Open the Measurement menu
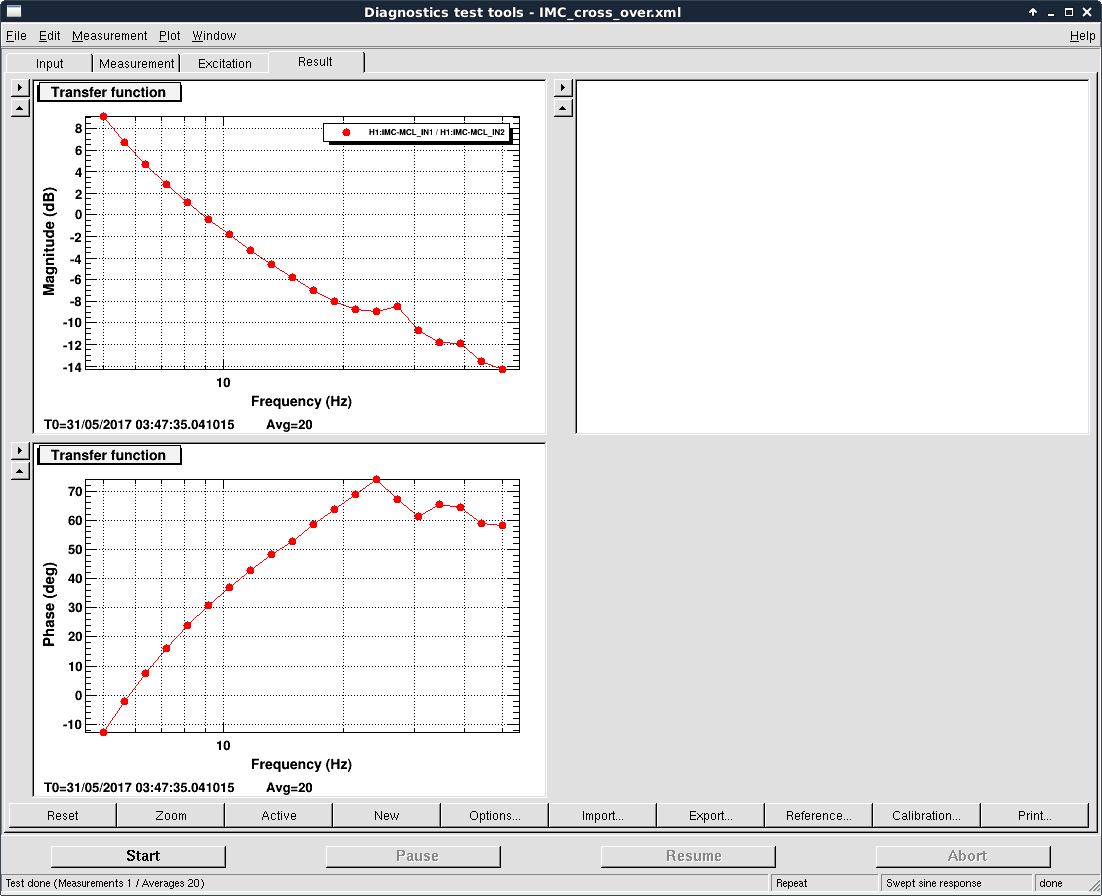Viewport: 1102px width, 896px height. (110, 36)
